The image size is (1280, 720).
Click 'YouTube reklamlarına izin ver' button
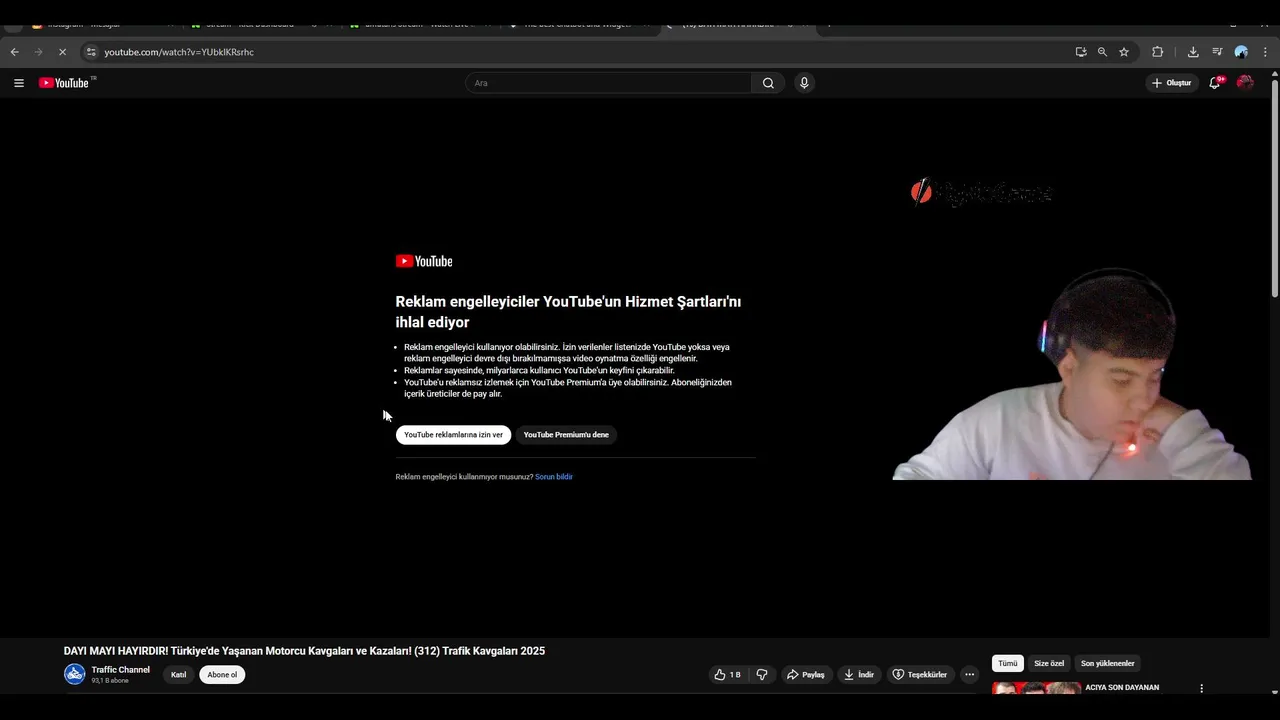(453, 435)
